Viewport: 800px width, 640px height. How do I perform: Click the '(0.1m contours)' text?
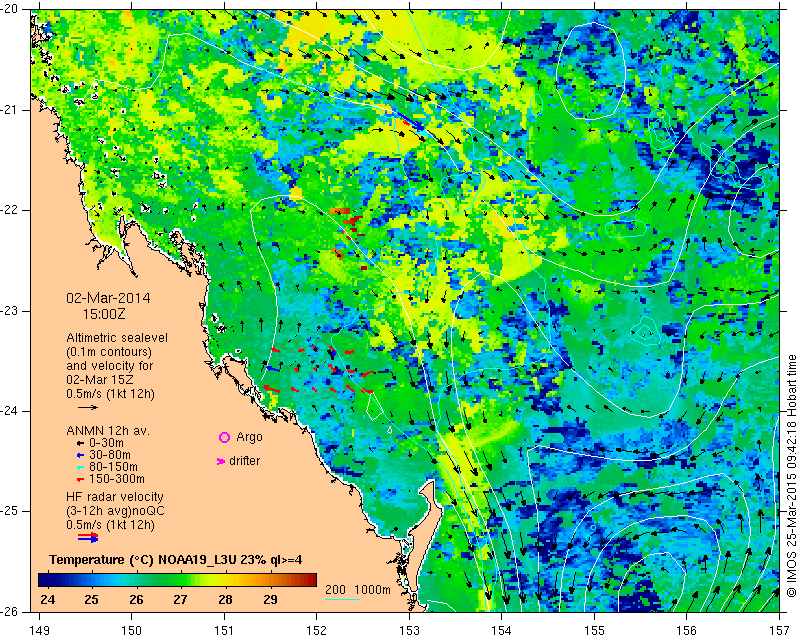[109, 352]
